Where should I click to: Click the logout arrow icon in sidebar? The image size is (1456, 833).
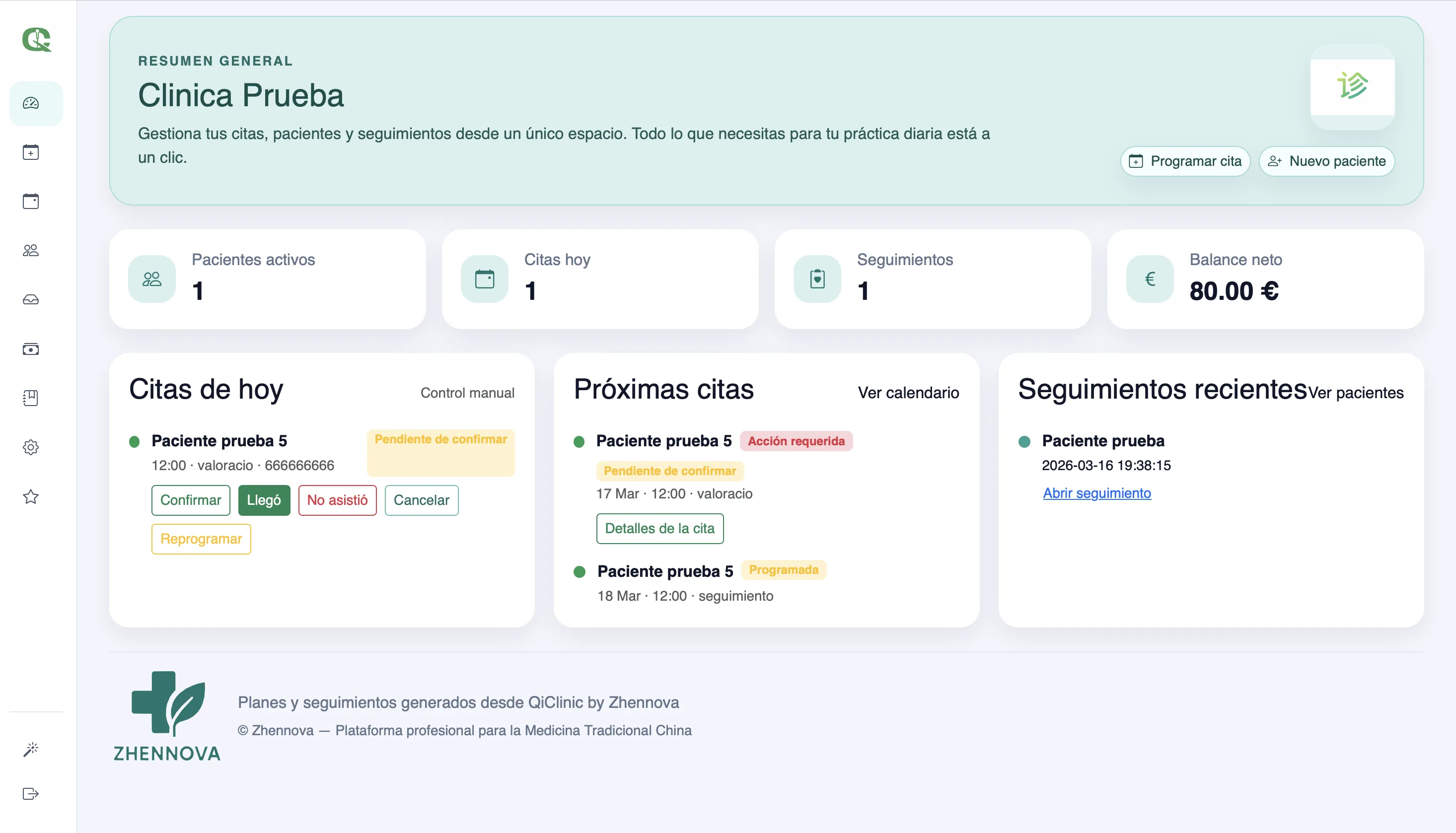click(x=31, y=793)
